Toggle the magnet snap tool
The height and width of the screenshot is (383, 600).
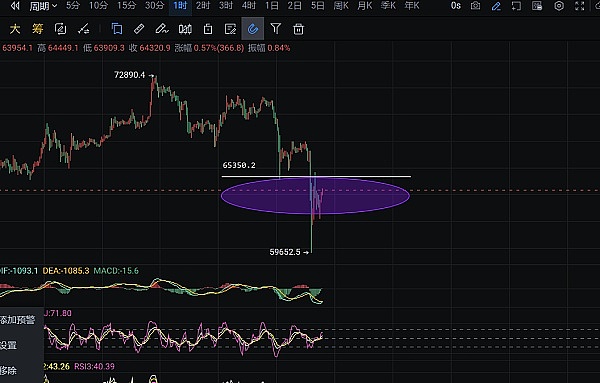[x=253, y=29]
